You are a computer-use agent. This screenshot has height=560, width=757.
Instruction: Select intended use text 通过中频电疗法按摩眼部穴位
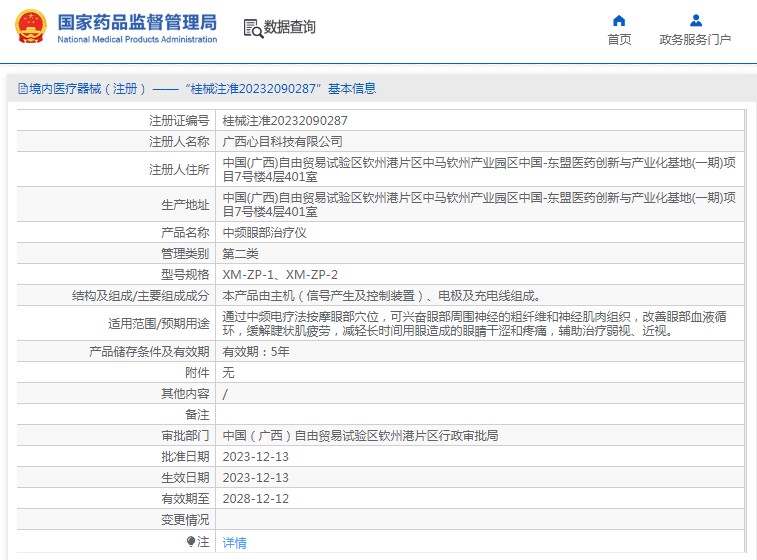pyautogui.click(x=475, y=323)
